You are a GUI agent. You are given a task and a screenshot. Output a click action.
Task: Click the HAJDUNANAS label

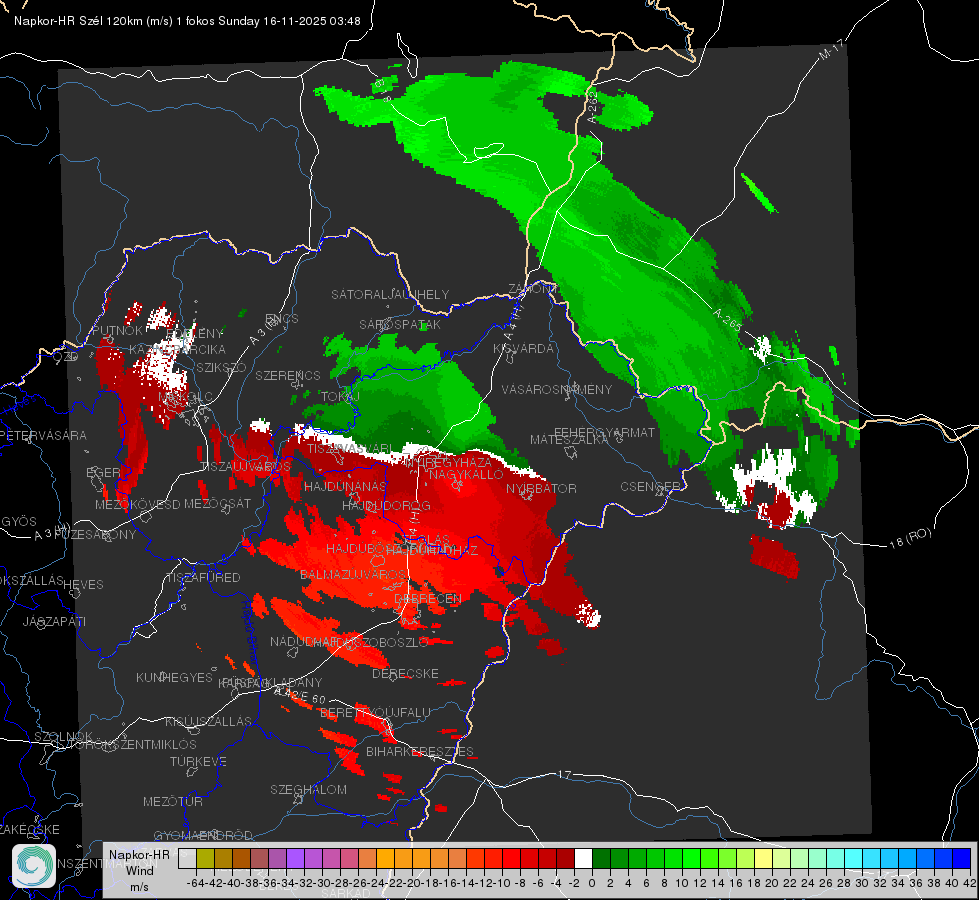[345, 486]
